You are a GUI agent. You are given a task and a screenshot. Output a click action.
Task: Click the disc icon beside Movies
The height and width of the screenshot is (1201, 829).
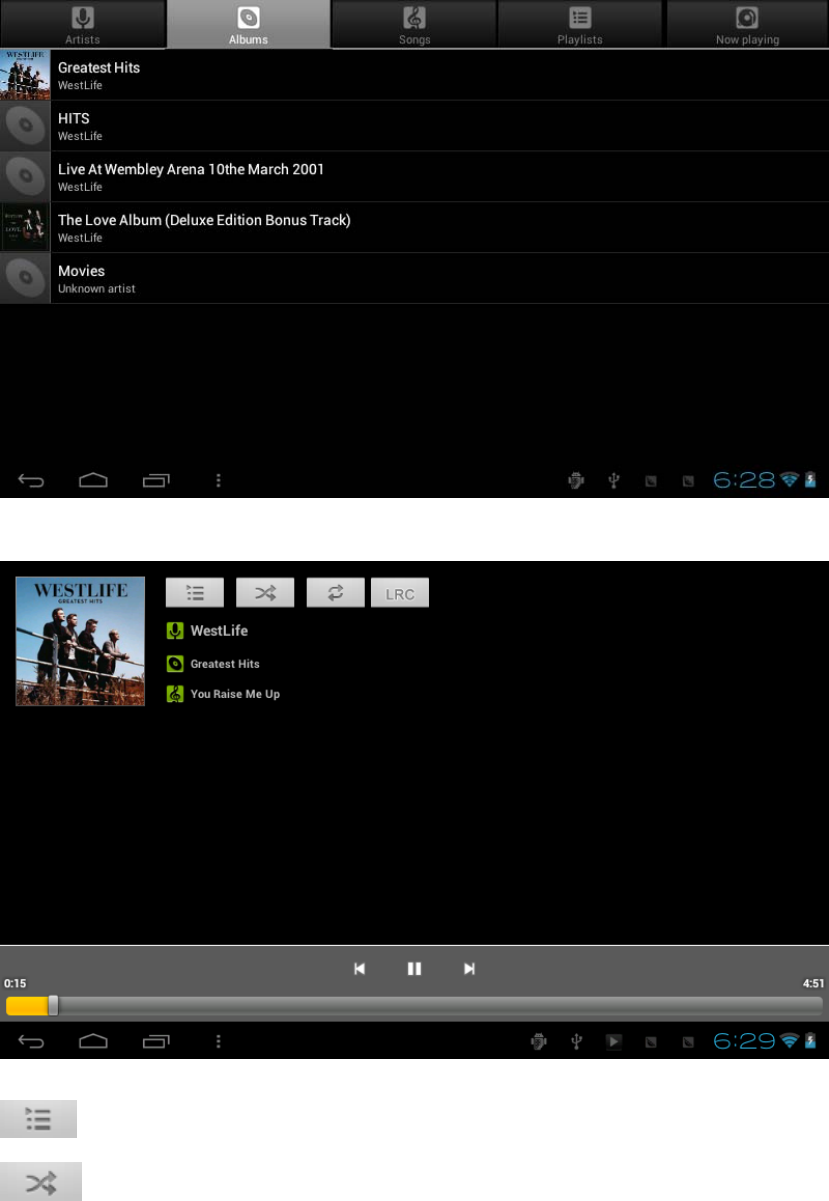pos(25,278)
